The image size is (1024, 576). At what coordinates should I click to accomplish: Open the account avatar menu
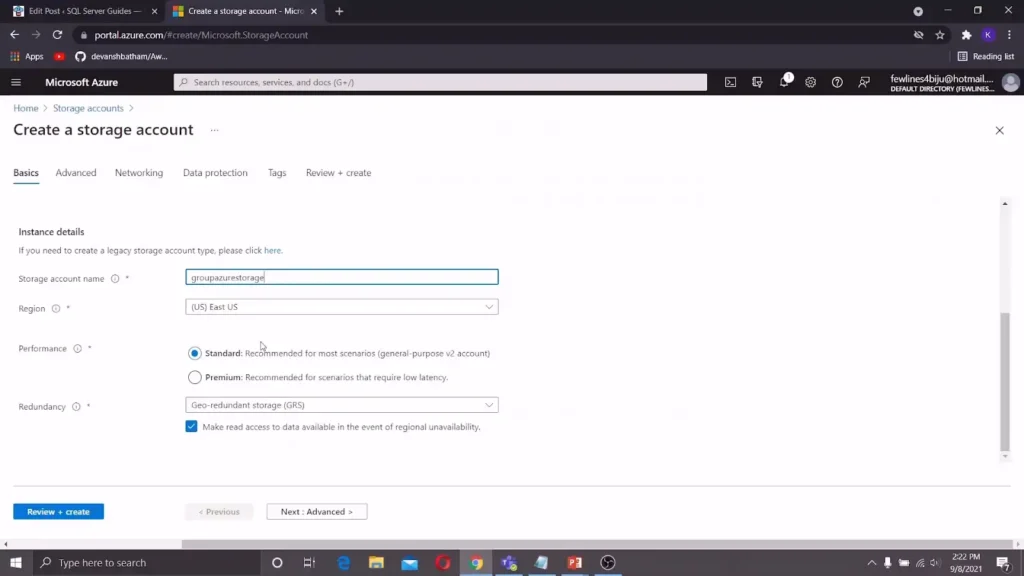tap(1010, 82)
